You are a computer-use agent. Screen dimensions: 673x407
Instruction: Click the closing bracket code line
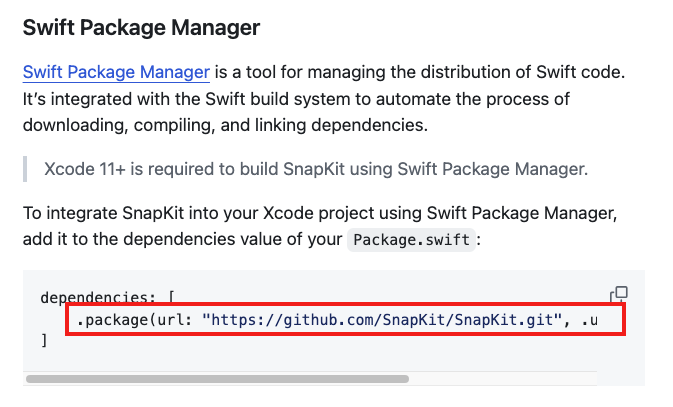tap(44, 341)
